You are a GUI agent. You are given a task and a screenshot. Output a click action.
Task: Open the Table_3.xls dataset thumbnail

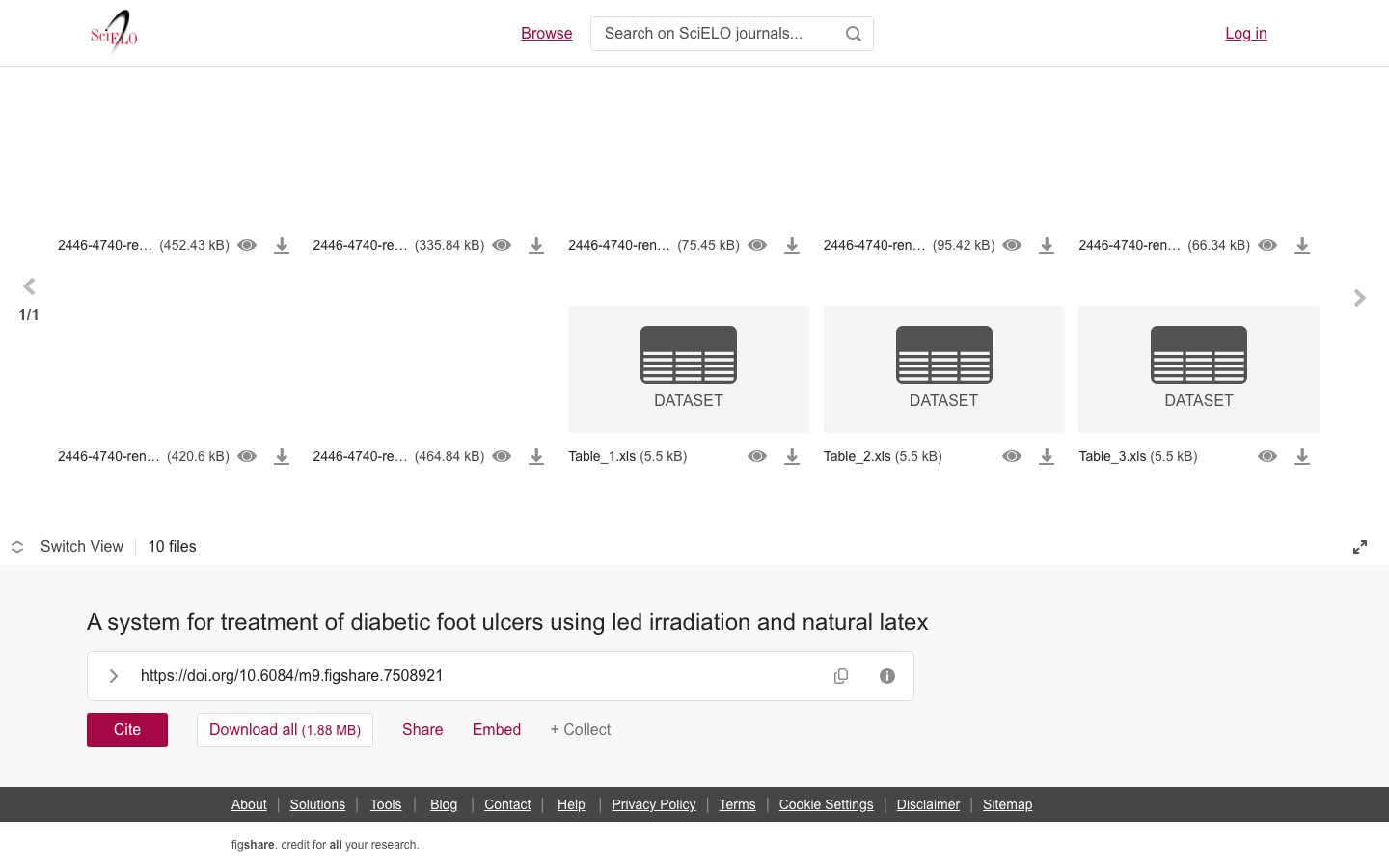(1199, 369)
